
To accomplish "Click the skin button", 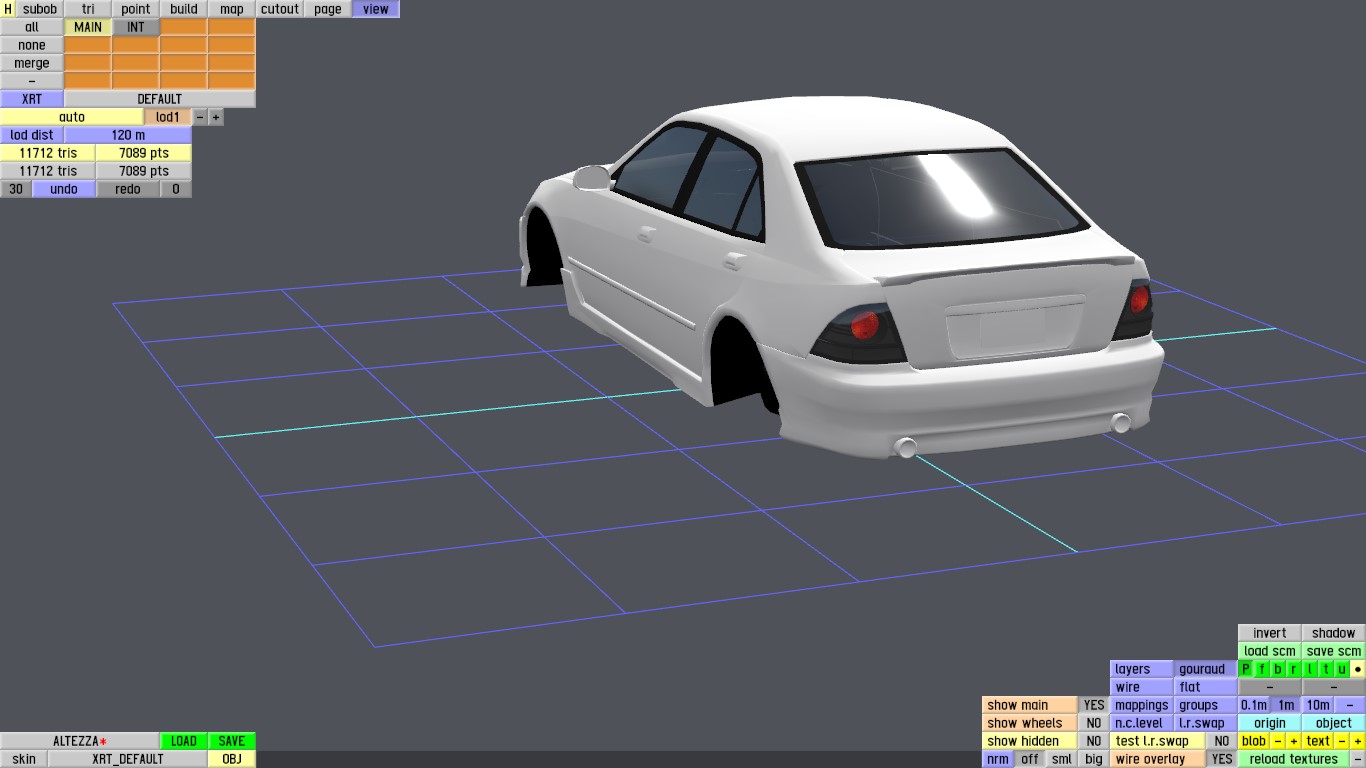I will coord(24,759).
